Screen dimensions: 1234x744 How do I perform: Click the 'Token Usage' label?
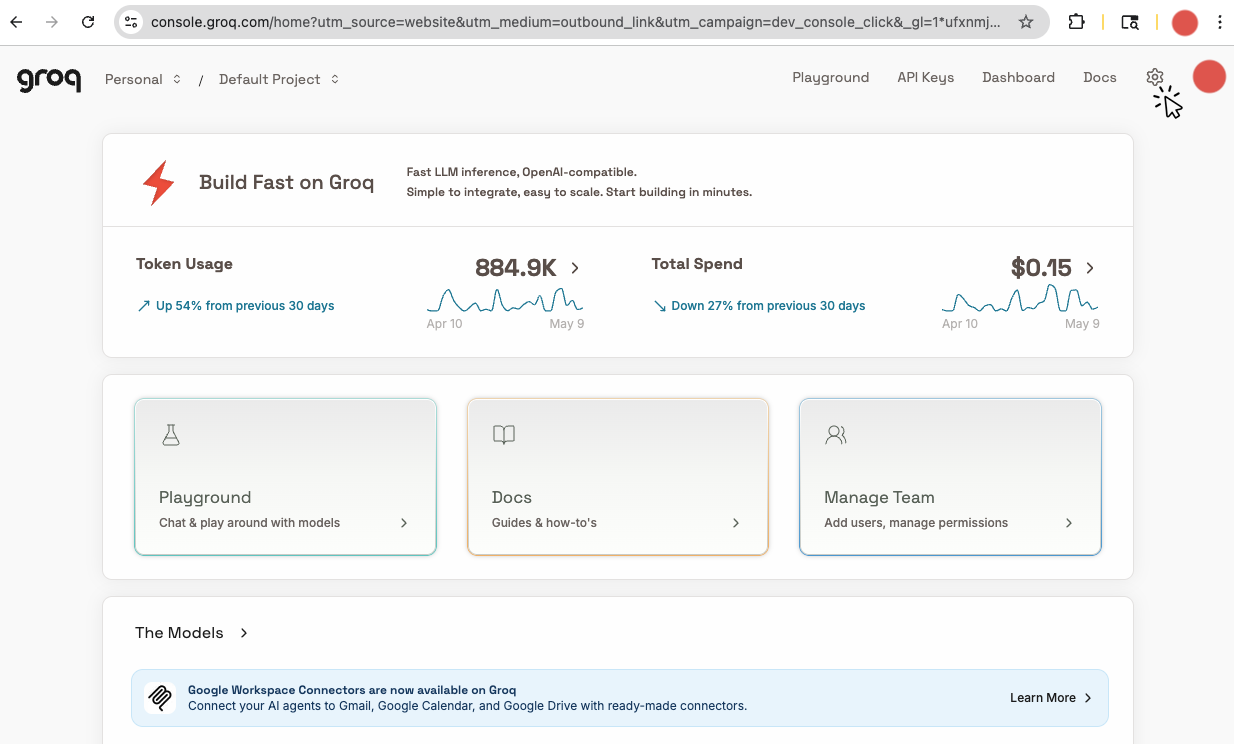click(x=184, y=264)
